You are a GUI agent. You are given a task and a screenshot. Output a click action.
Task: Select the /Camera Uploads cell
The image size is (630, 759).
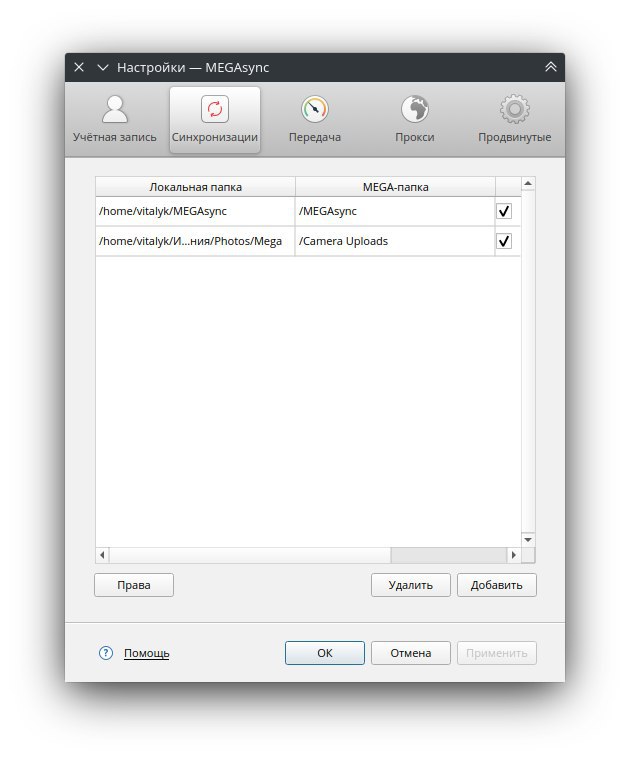tap(395, 241)
